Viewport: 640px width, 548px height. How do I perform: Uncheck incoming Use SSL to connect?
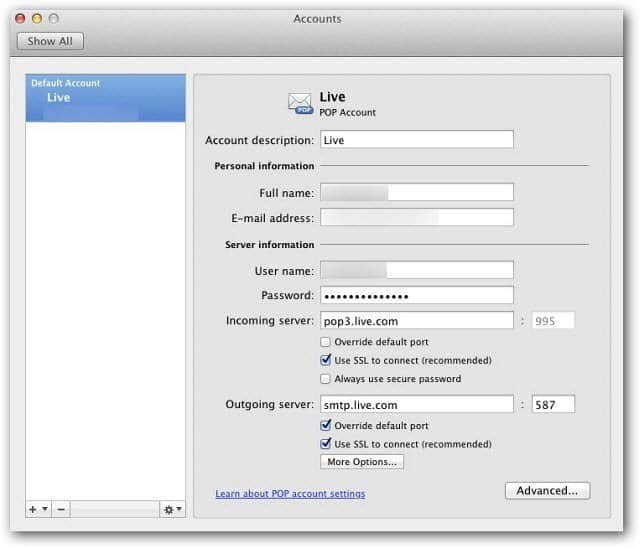(325, 360)
